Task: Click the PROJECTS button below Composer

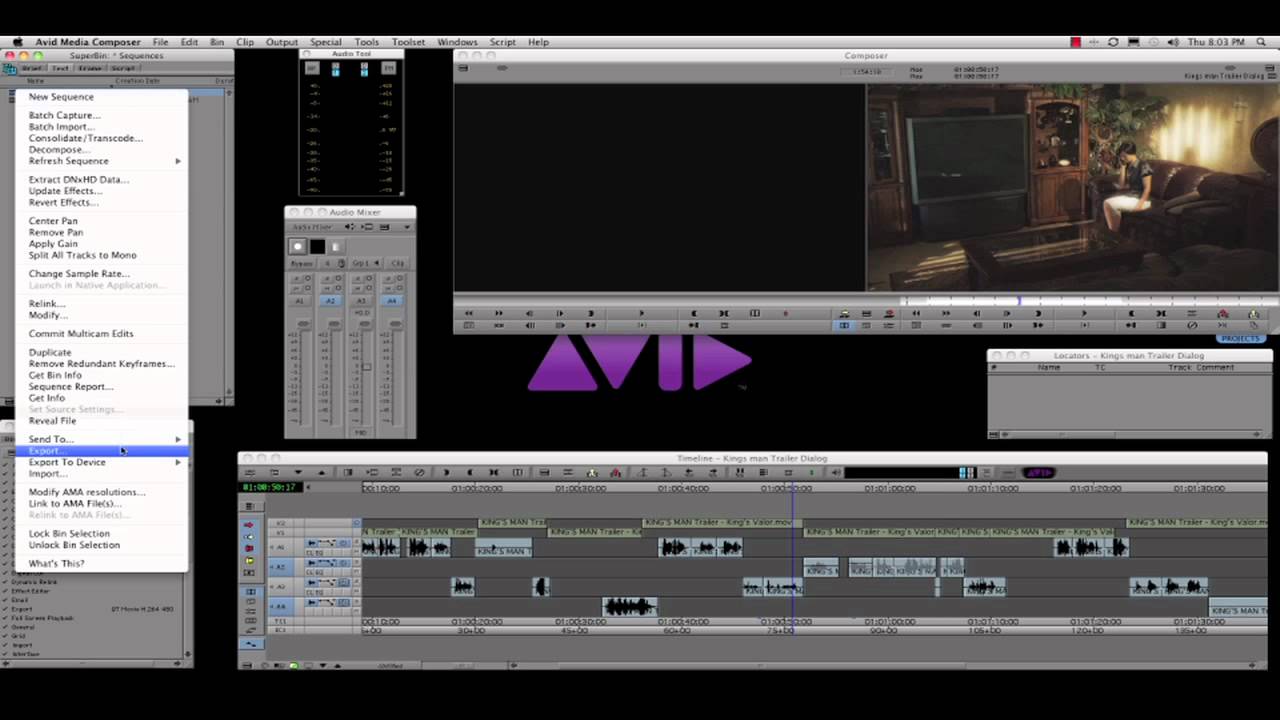Action: (1240, 338)
